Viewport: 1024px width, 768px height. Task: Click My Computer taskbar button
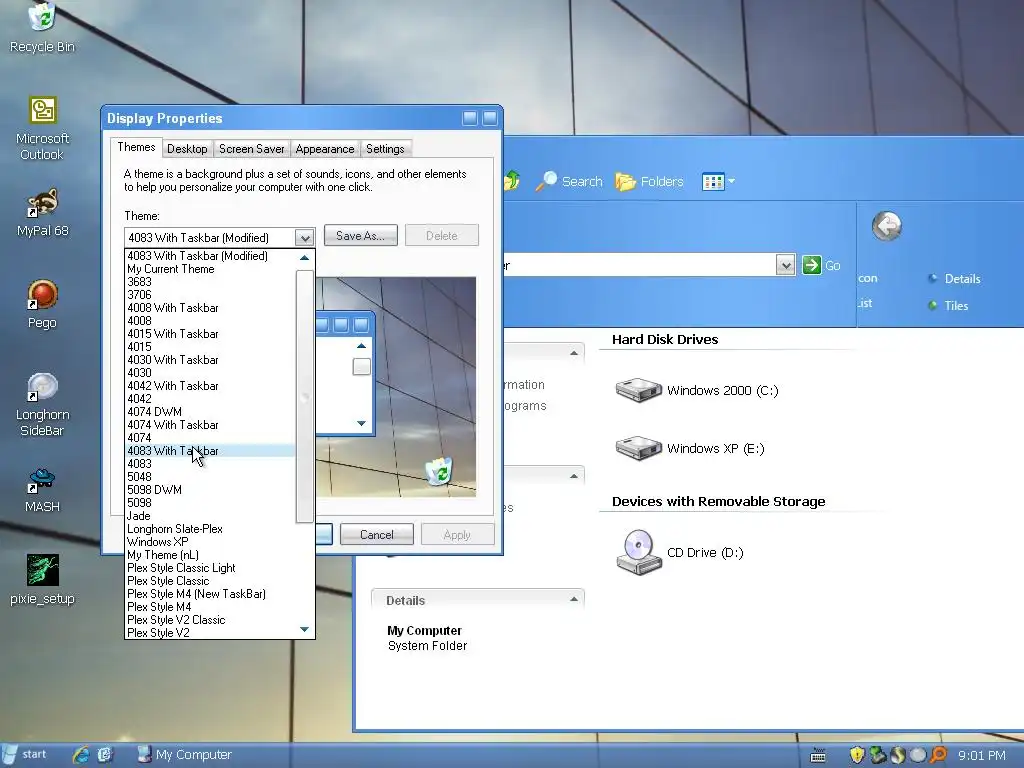185,754
